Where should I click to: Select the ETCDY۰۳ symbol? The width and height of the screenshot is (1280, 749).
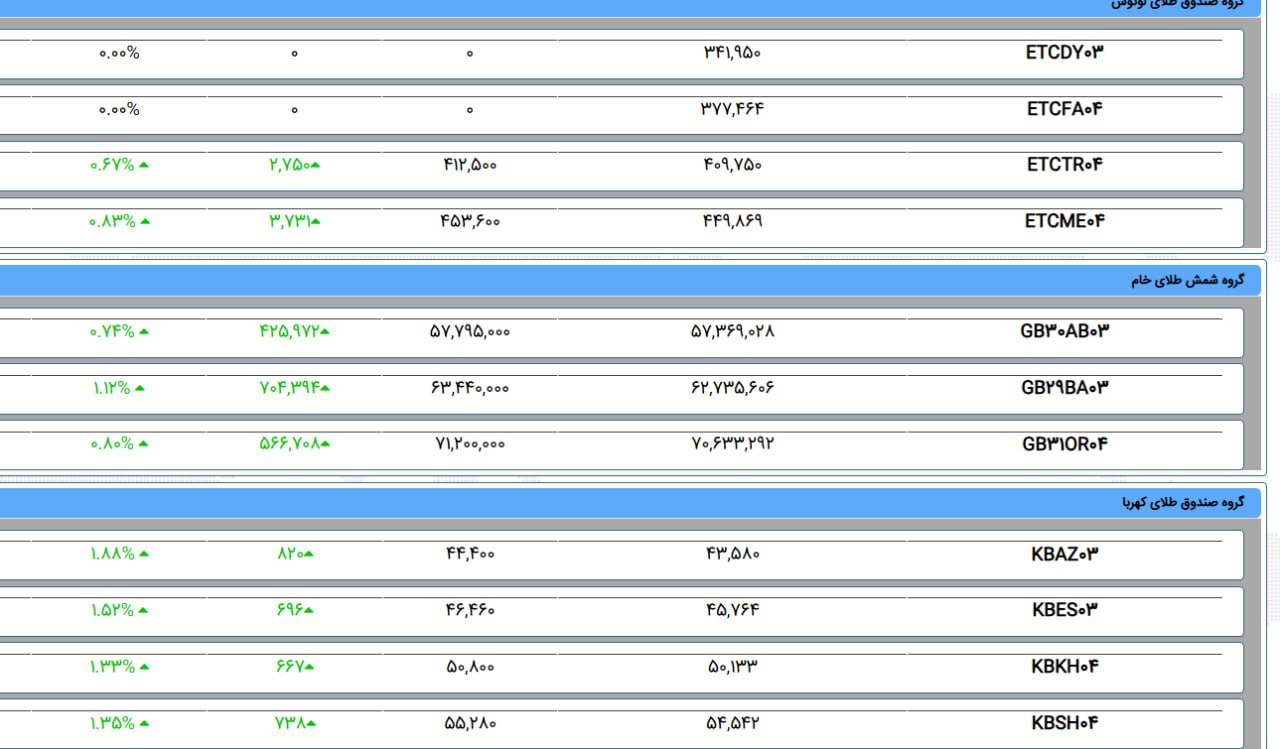[1065, 53]
